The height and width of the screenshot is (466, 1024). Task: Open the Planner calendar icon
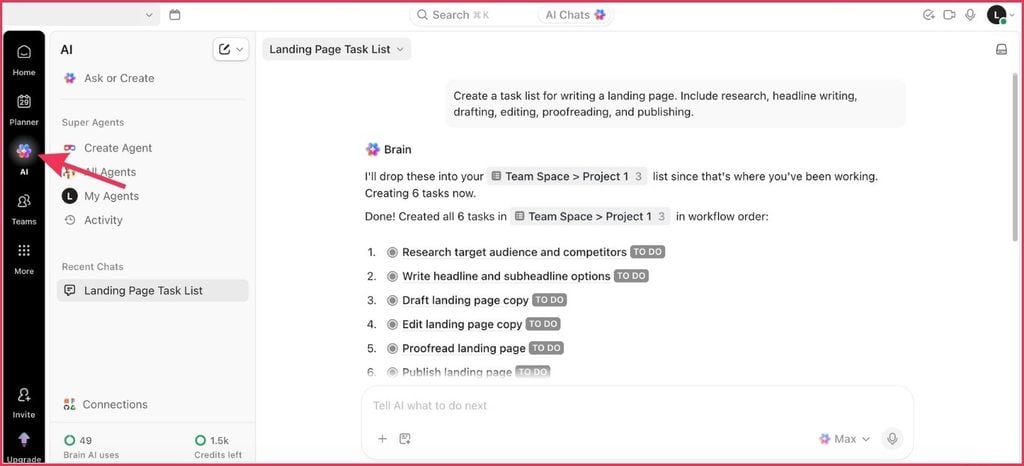24,102
